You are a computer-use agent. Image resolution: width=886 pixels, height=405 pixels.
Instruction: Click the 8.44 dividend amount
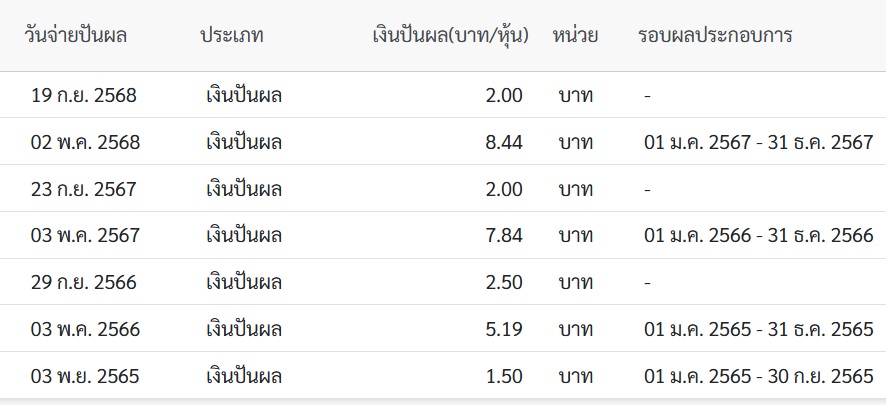coord(504,142)
